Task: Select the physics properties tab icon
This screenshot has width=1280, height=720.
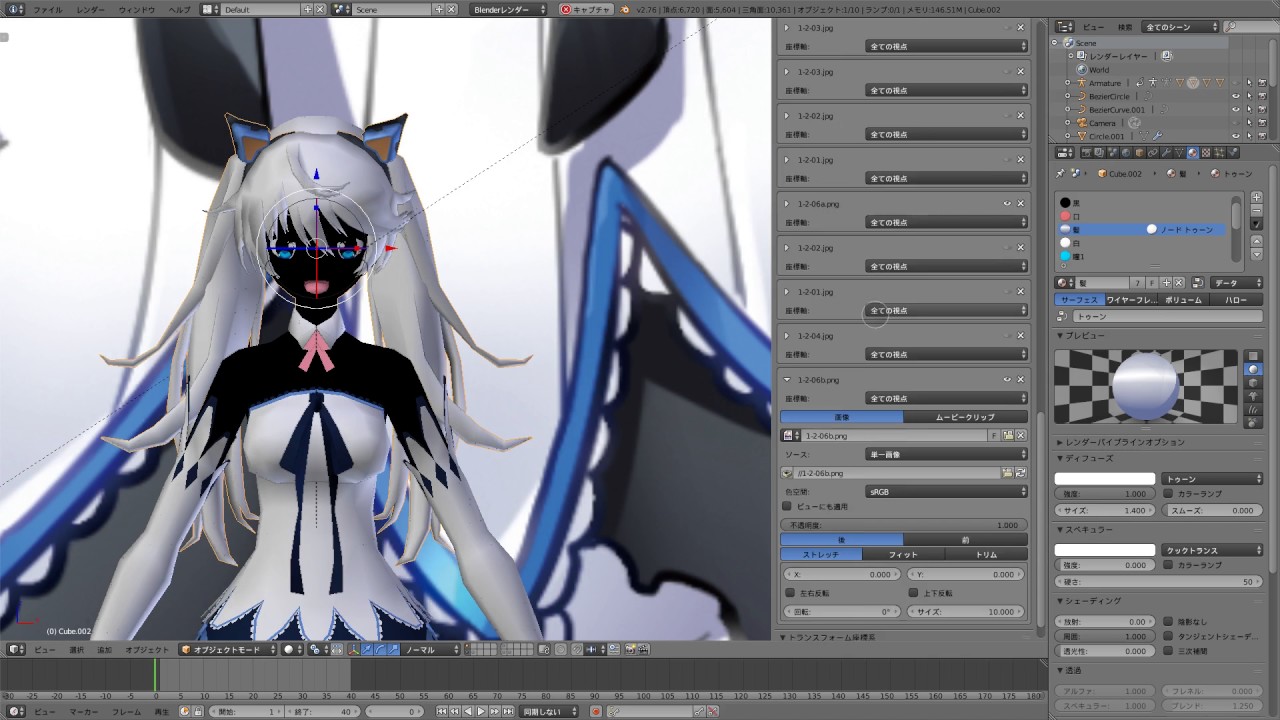Action: click(x=1232, y=152)
